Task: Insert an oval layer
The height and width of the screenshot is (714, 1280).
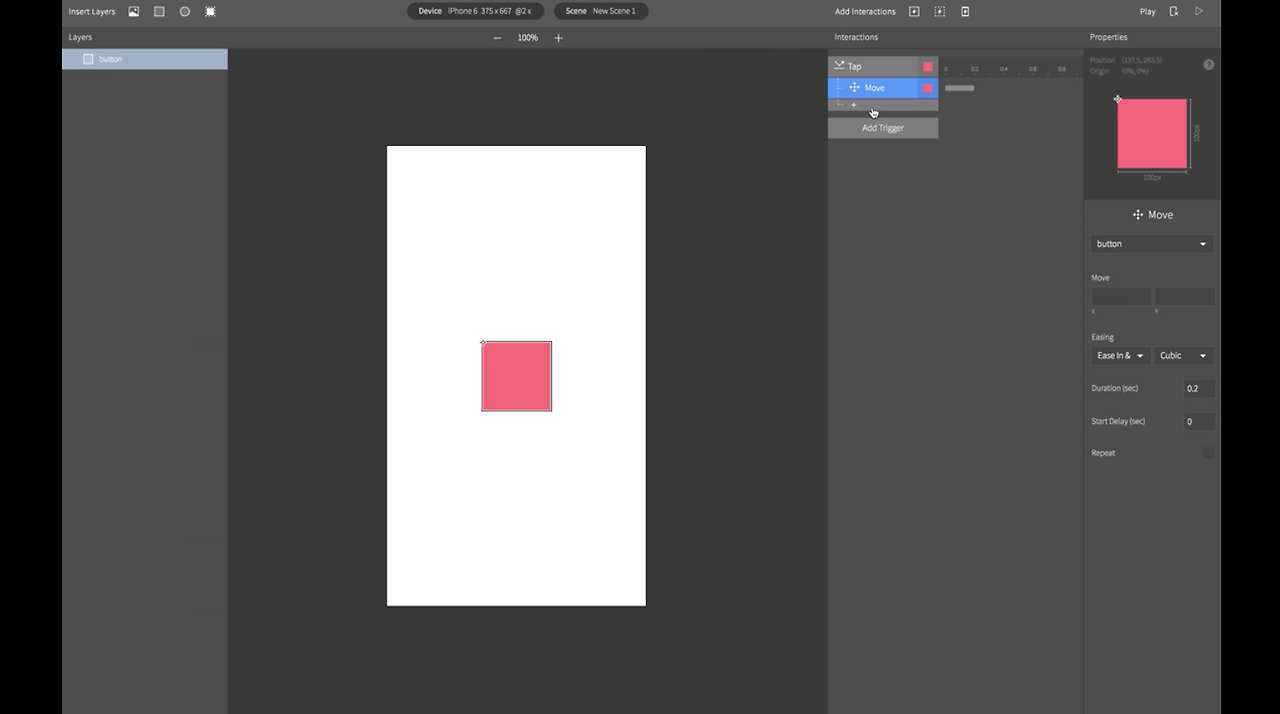Action: tap(185, 12)
